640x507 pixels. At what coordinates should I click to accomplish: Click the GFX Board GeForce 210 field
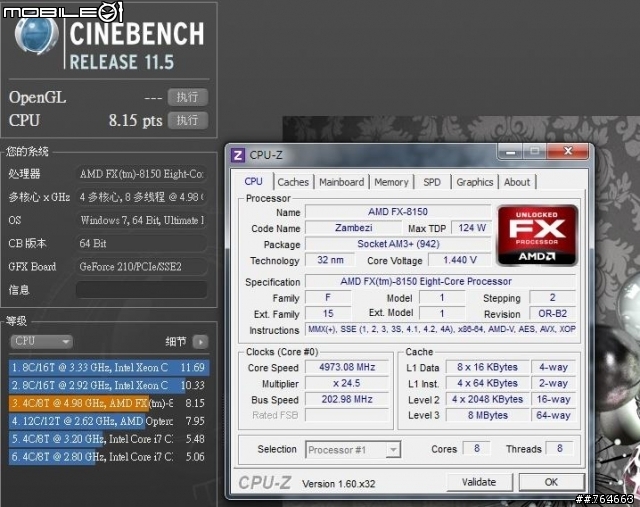click(141, 267)
